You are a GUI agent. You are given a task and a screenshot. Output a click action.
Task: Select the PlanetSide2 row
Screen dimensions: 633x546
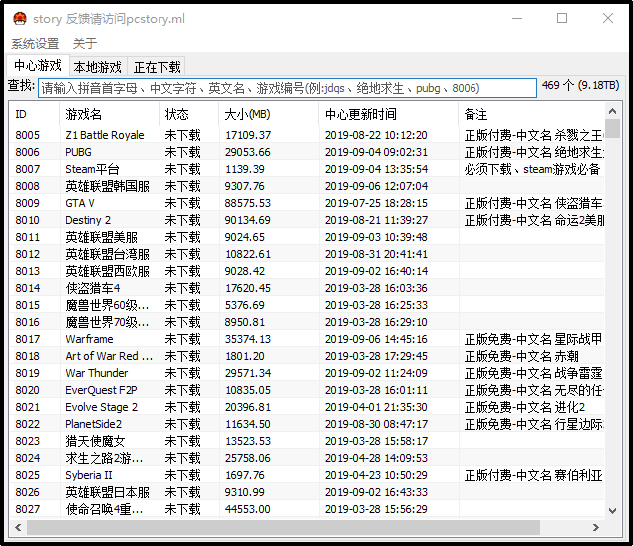click(x=307, y=424)
